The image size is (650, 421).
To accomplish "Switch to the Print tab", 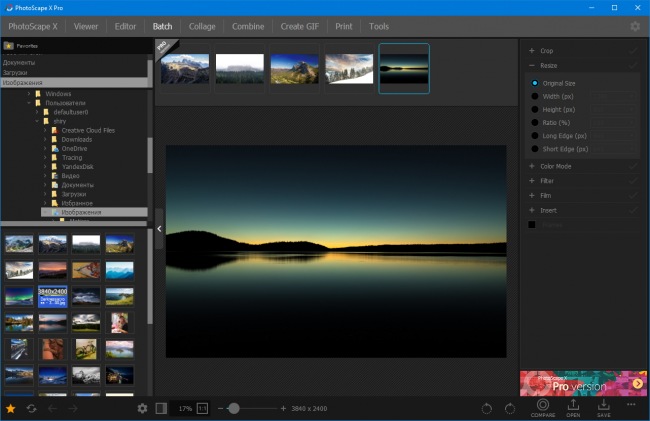I will 344,27.
